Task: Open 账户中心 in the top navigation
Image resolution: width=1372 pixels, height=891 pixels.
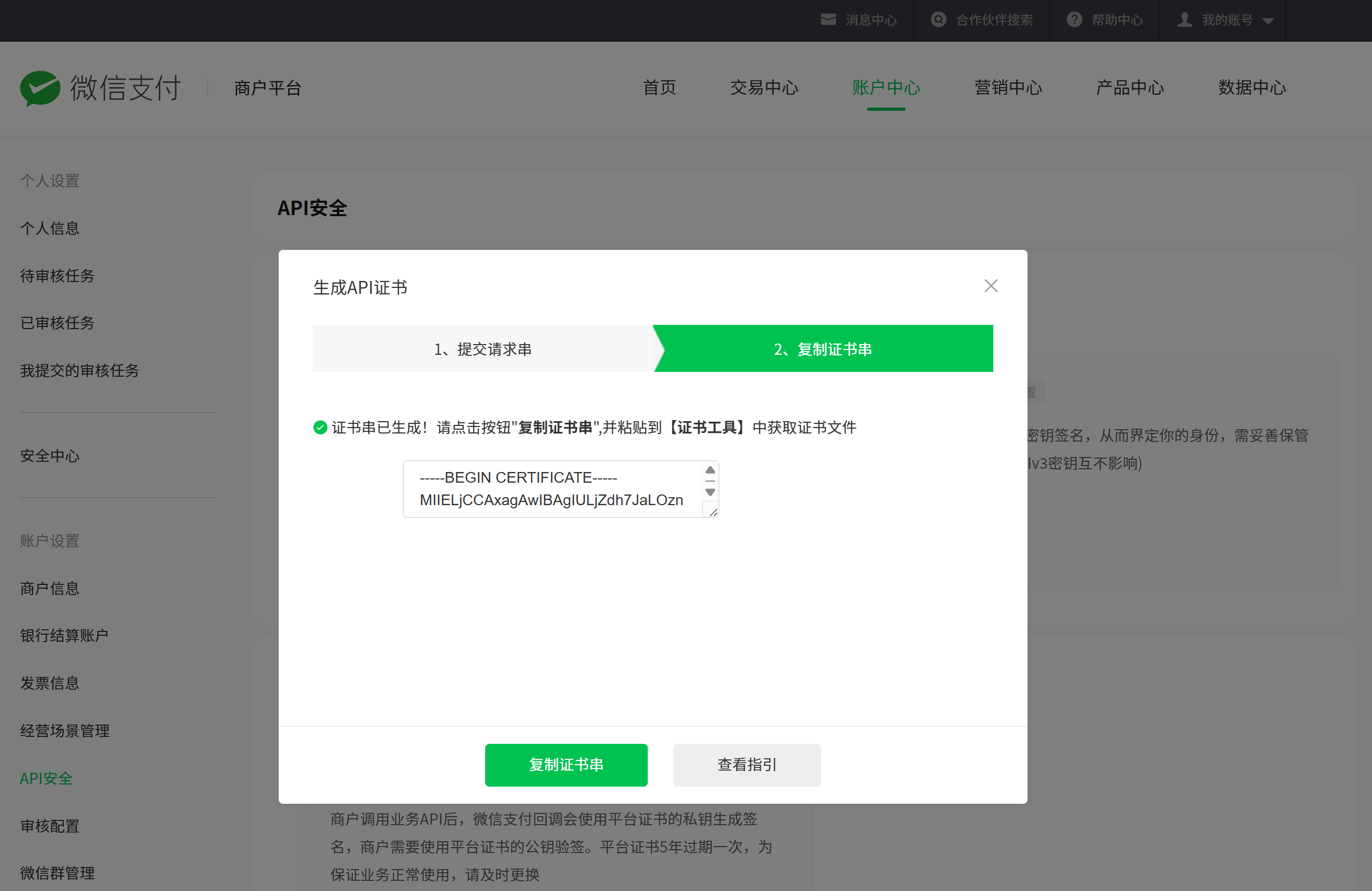Action: [886, 88]
